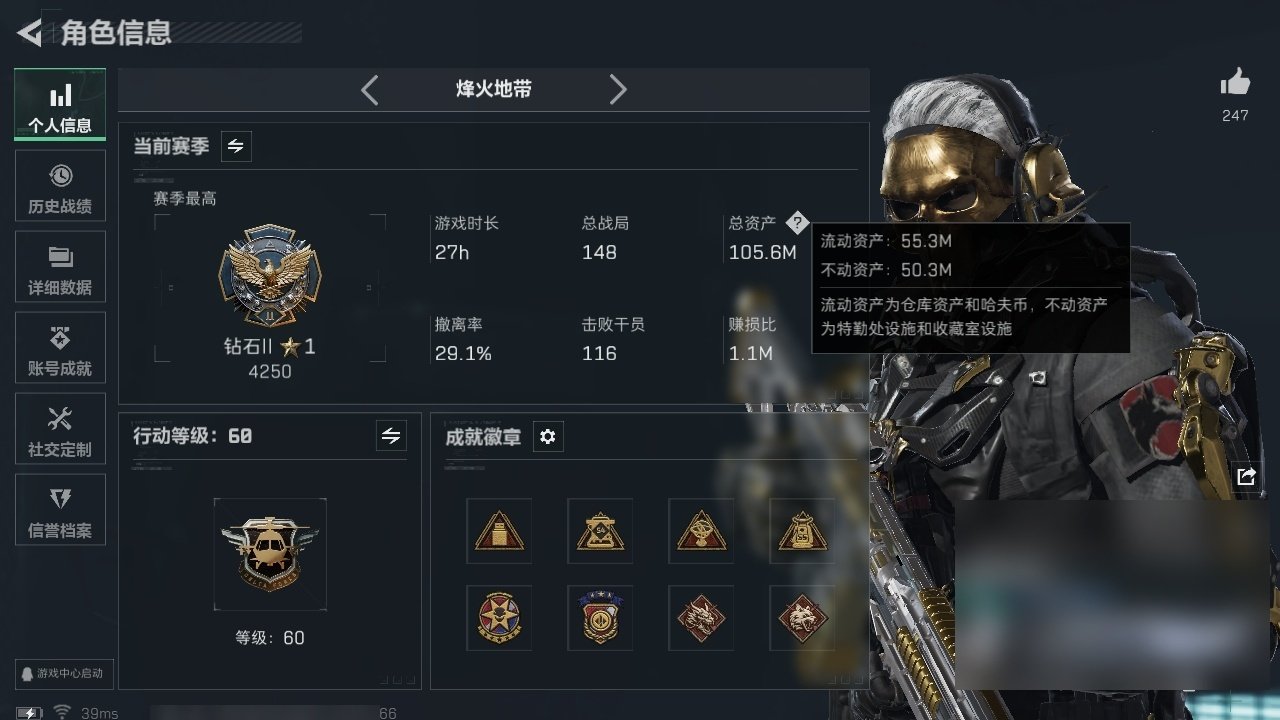Open 详细数据 in the sidebar
The image size is (1280, 720).
60,267
